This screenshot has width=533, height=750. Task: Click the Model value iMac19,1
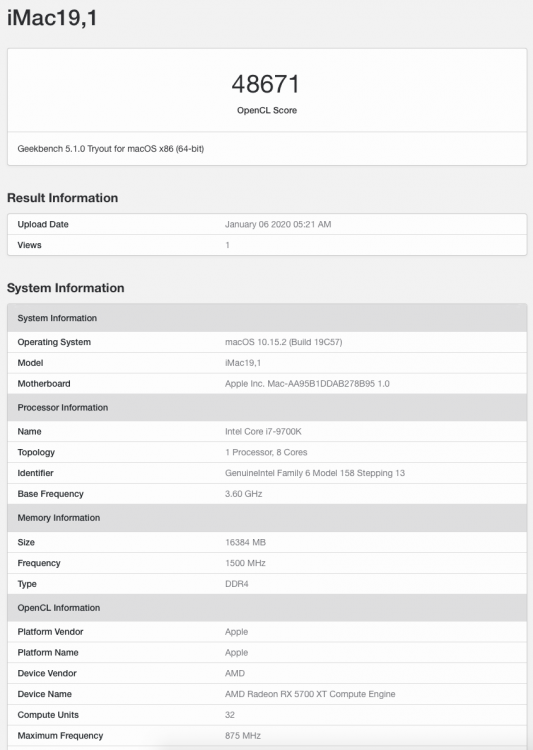coord(243,363)
